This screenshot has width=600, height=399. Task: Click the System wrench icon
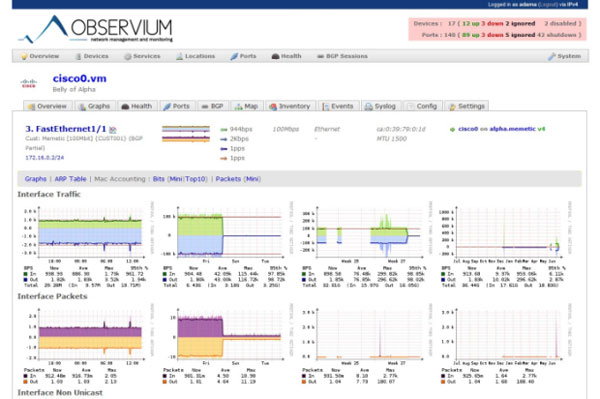coord(551,57)
